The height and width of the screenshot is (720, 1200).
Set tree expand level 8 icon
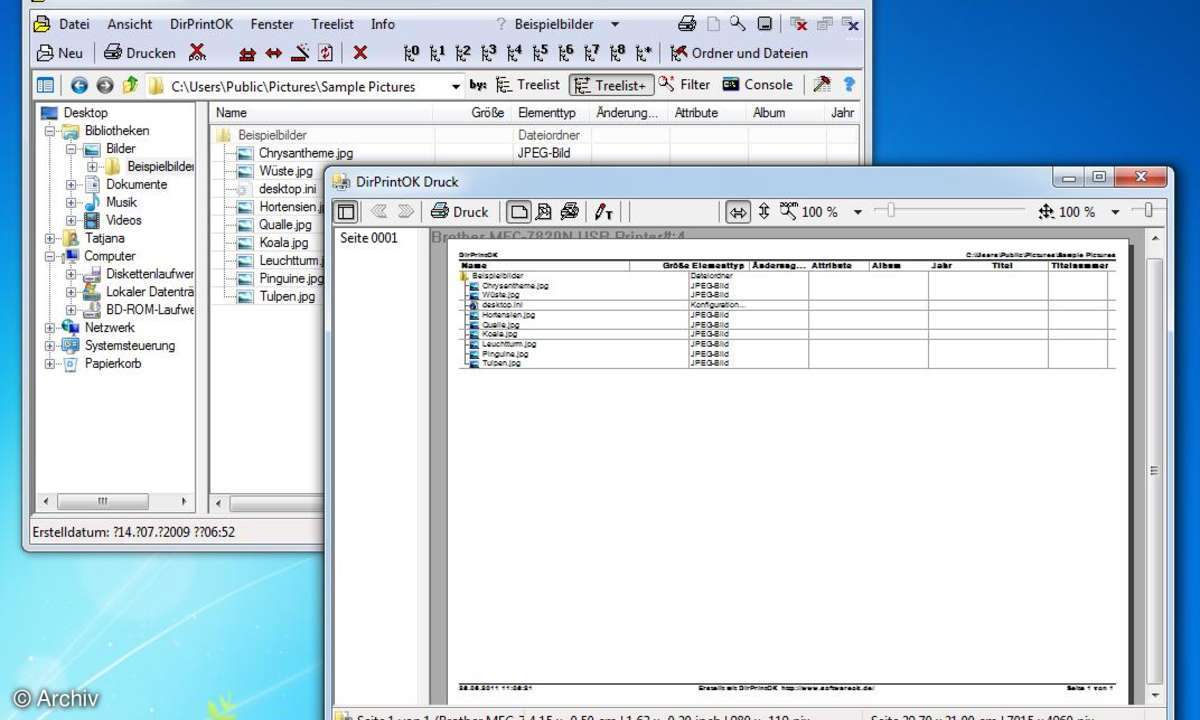618,53
